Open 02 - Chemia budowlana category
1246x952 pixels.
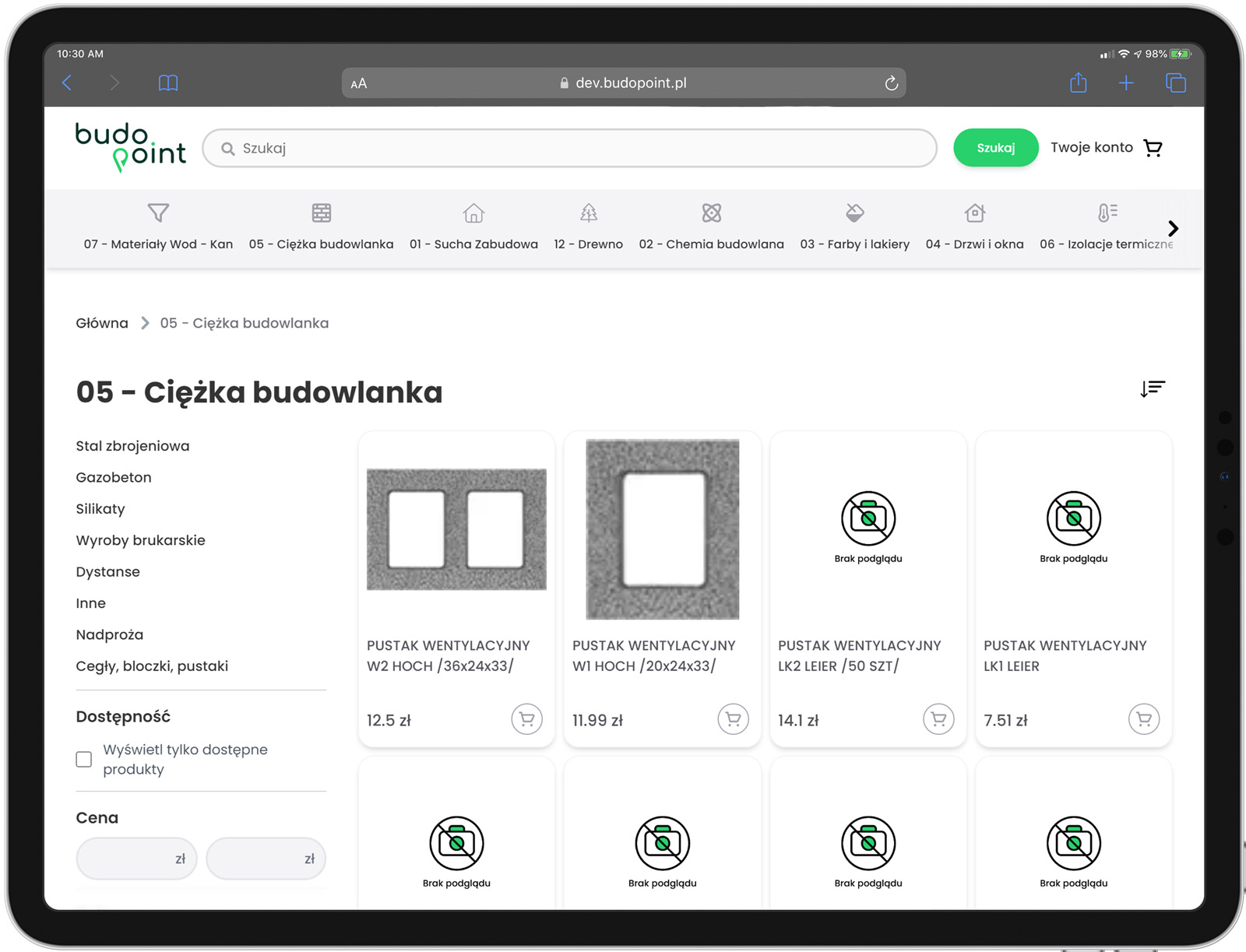click(712, 244)
